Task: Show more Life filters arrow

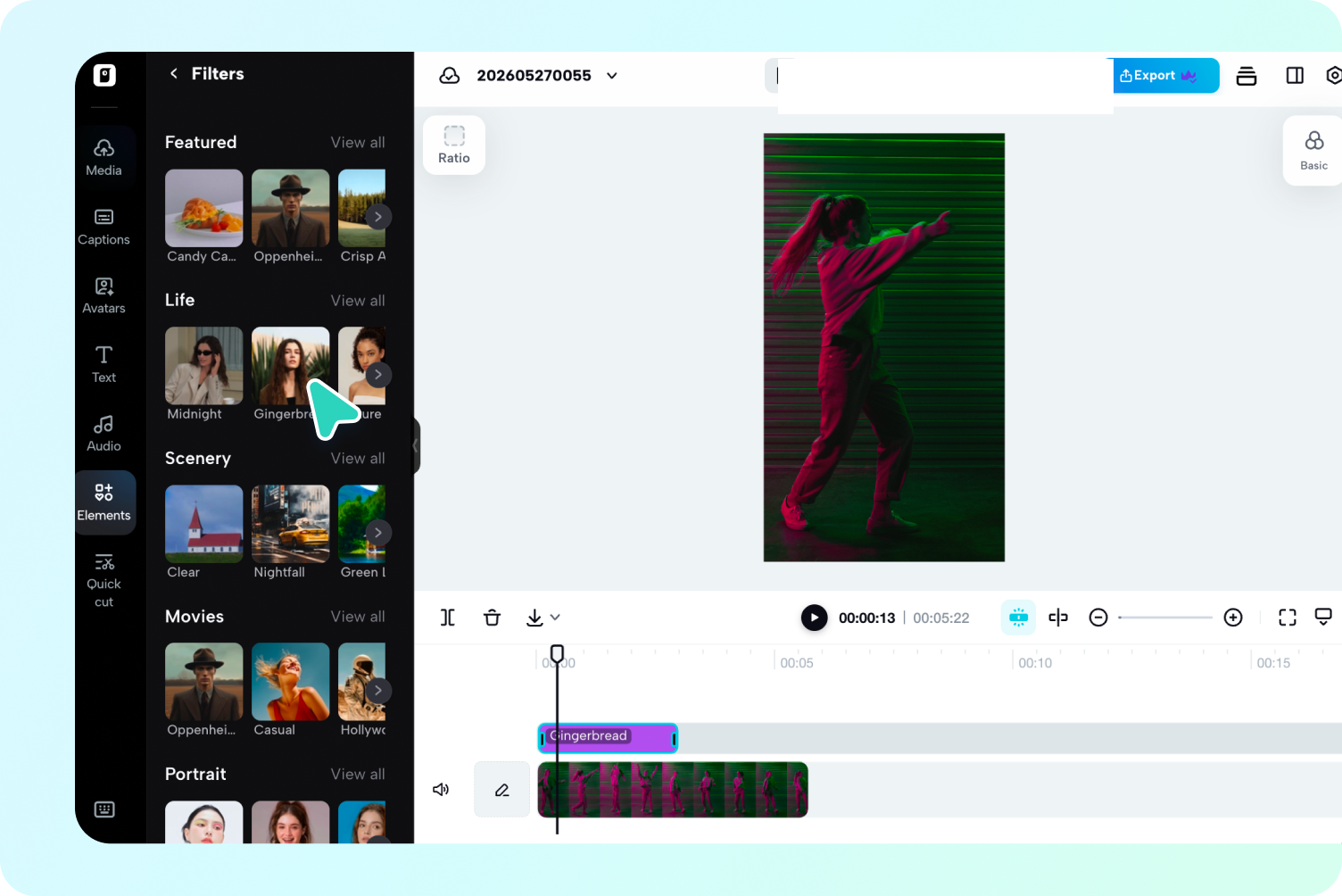Action: (x=378, y=375)
